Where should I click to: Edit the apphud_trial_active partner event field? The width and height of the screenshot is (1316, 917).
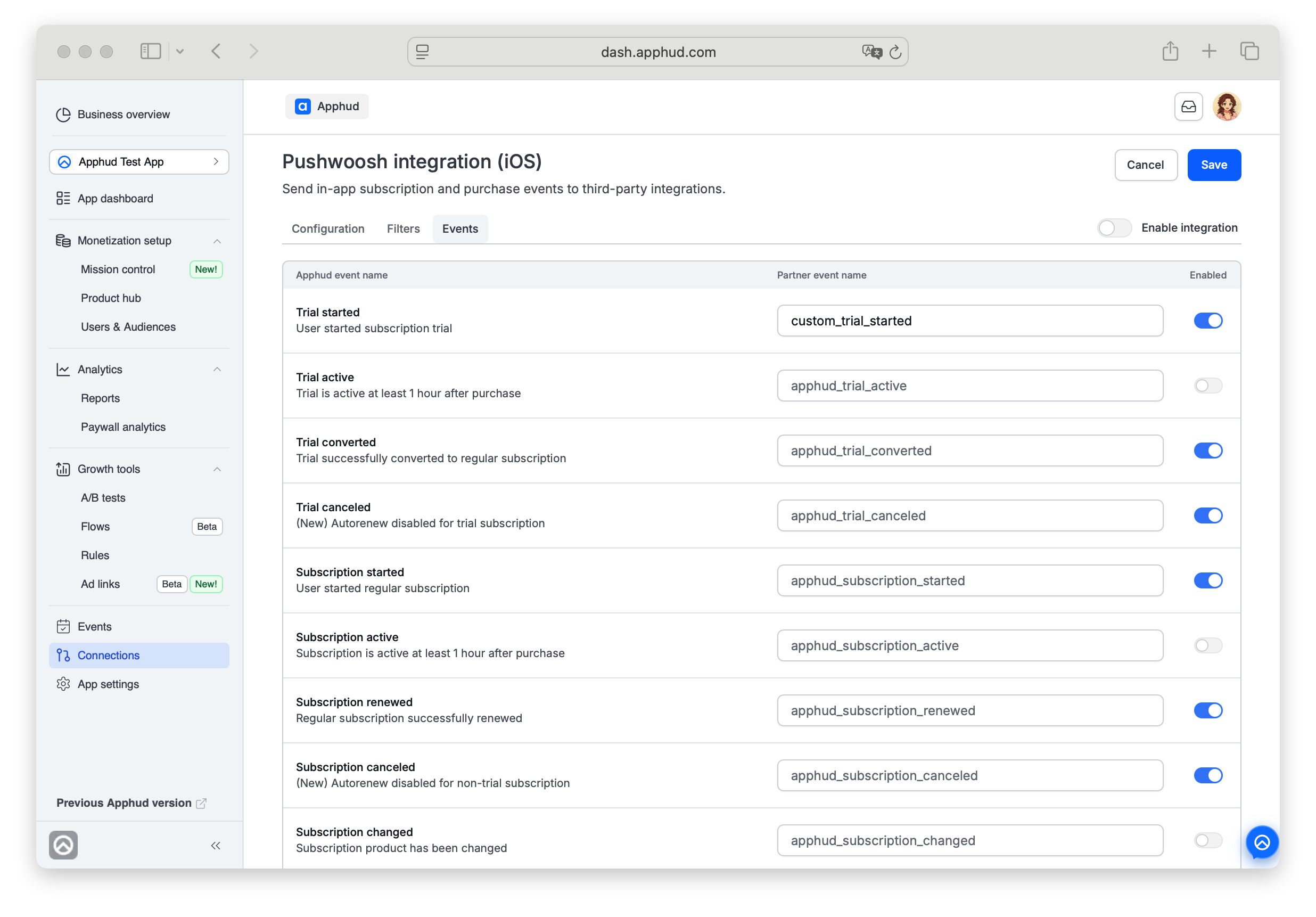click(x=970, y=386)
